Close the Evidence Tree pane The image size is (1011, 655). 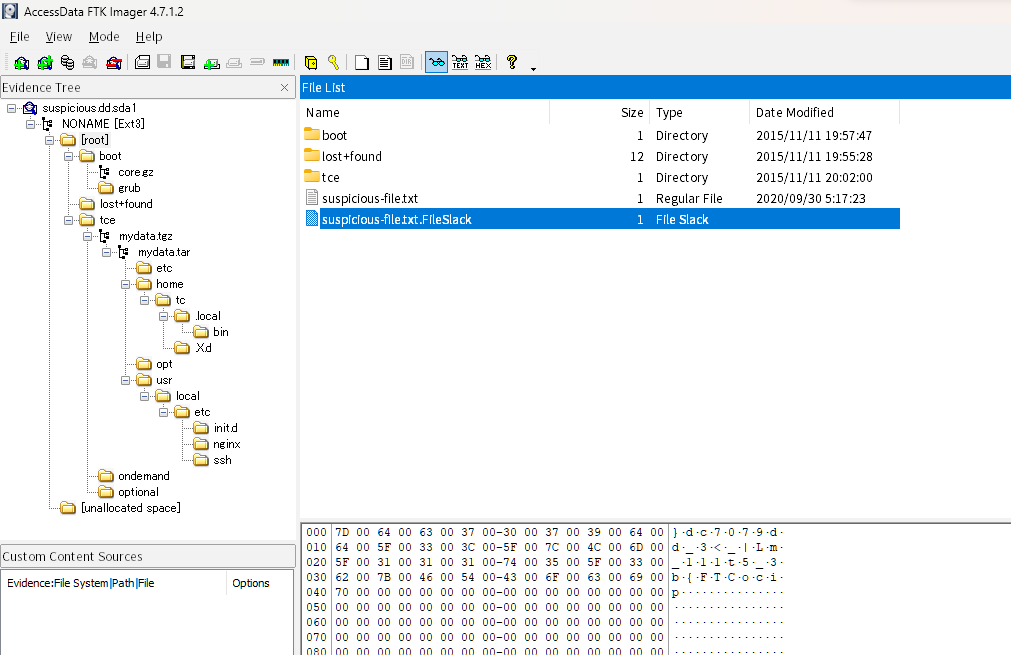284,88
